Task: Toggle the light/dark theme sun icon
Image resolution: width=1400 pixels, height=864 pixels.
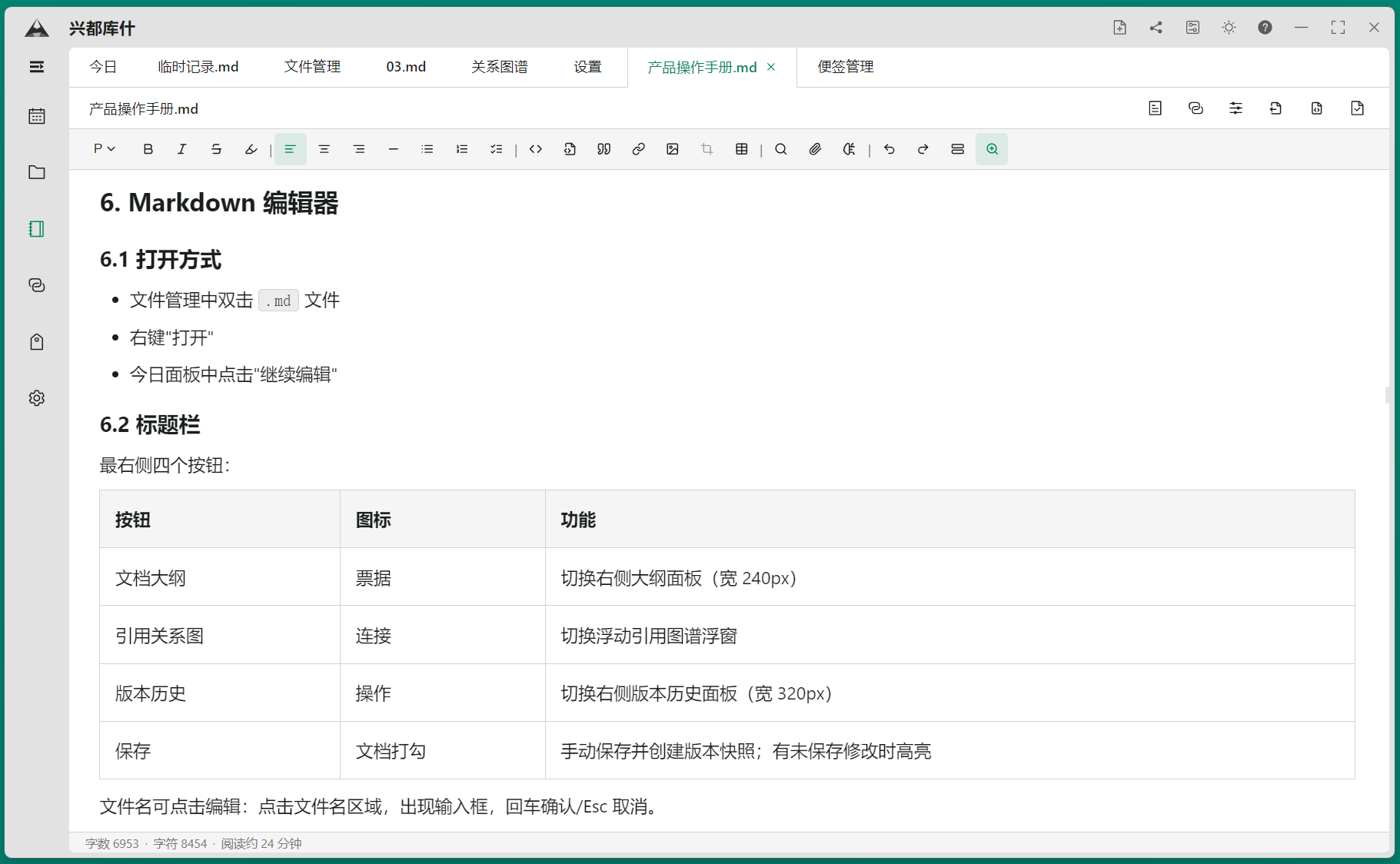Action: (x=1229, y=28)
